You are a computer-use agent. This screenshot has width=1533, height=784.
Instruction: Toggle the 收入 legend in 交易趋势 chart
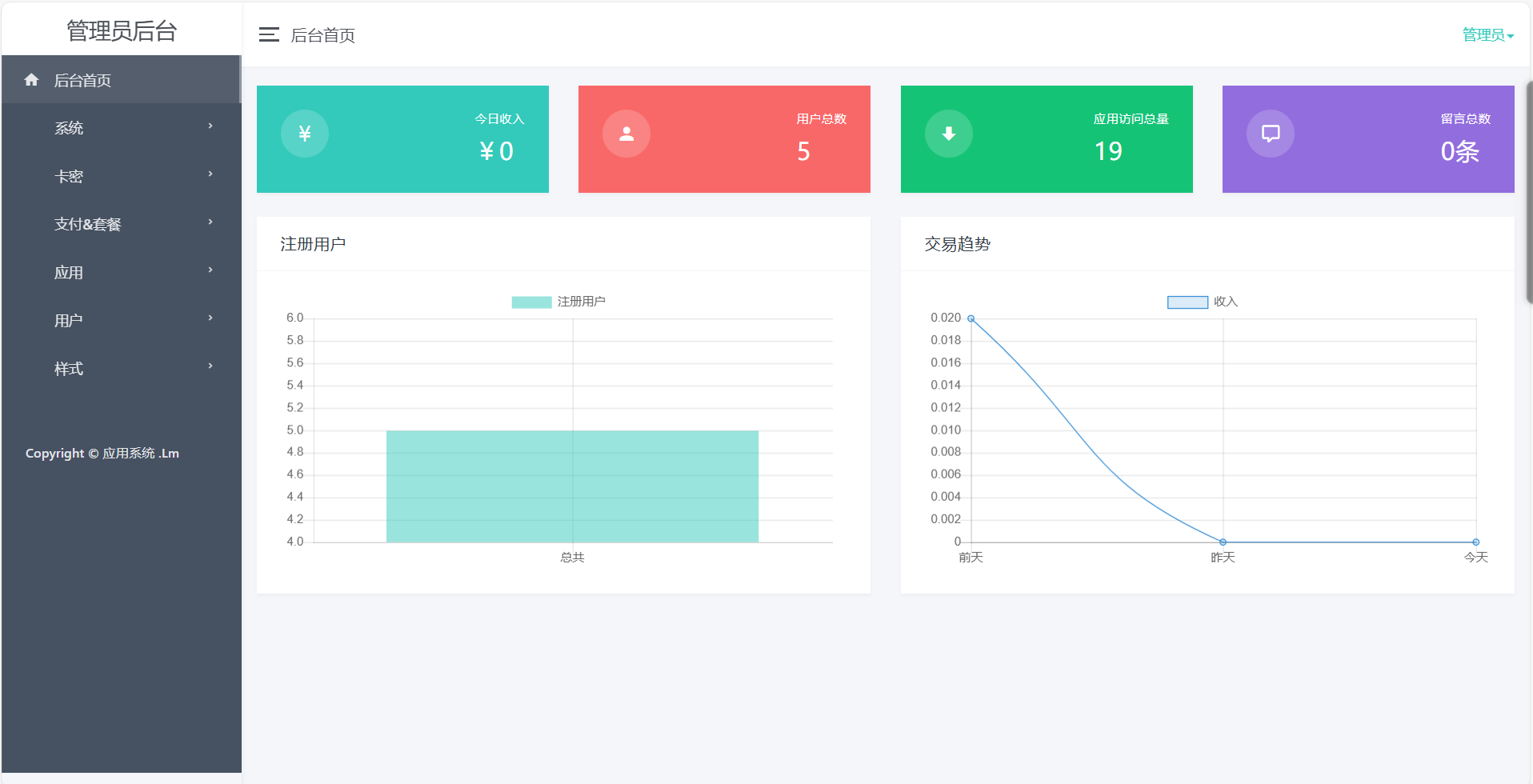click(x=1202, y=302)
